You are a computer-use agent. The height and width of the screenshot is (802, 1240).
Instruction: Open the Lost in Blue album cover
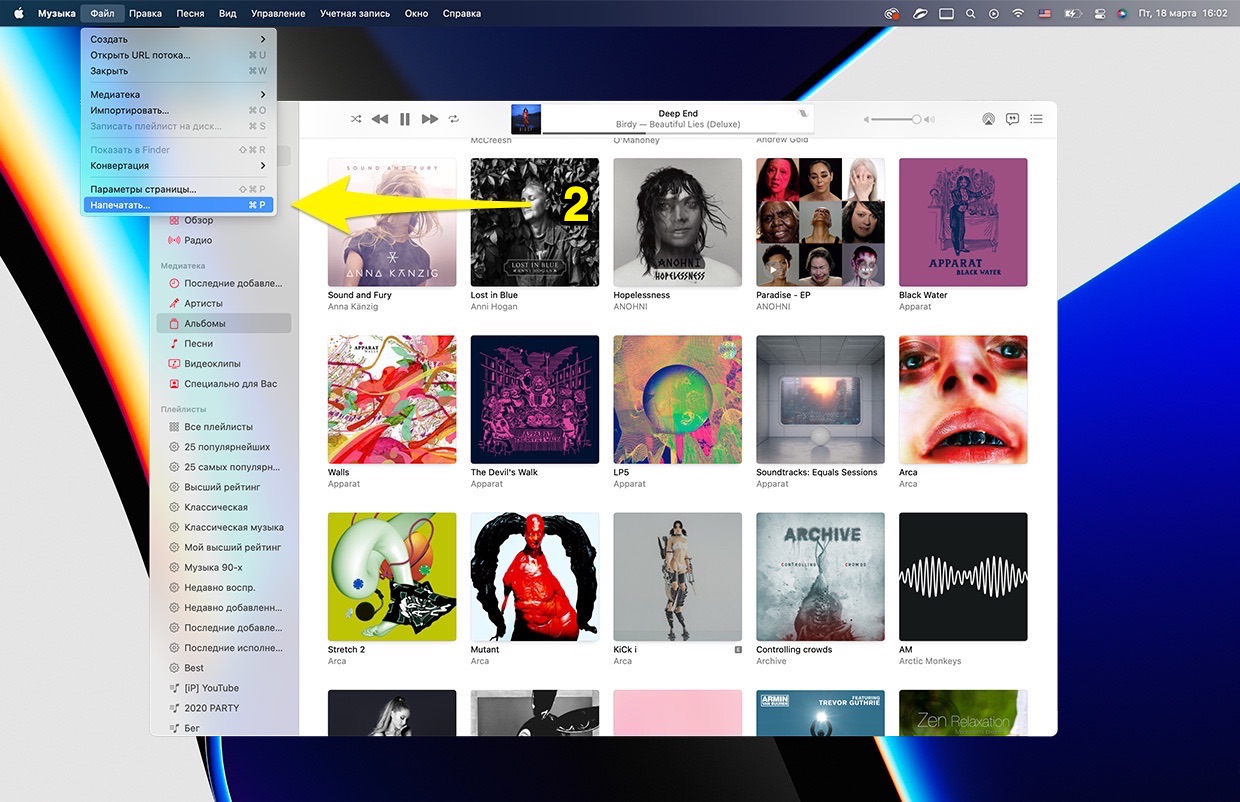click(535, 222)
